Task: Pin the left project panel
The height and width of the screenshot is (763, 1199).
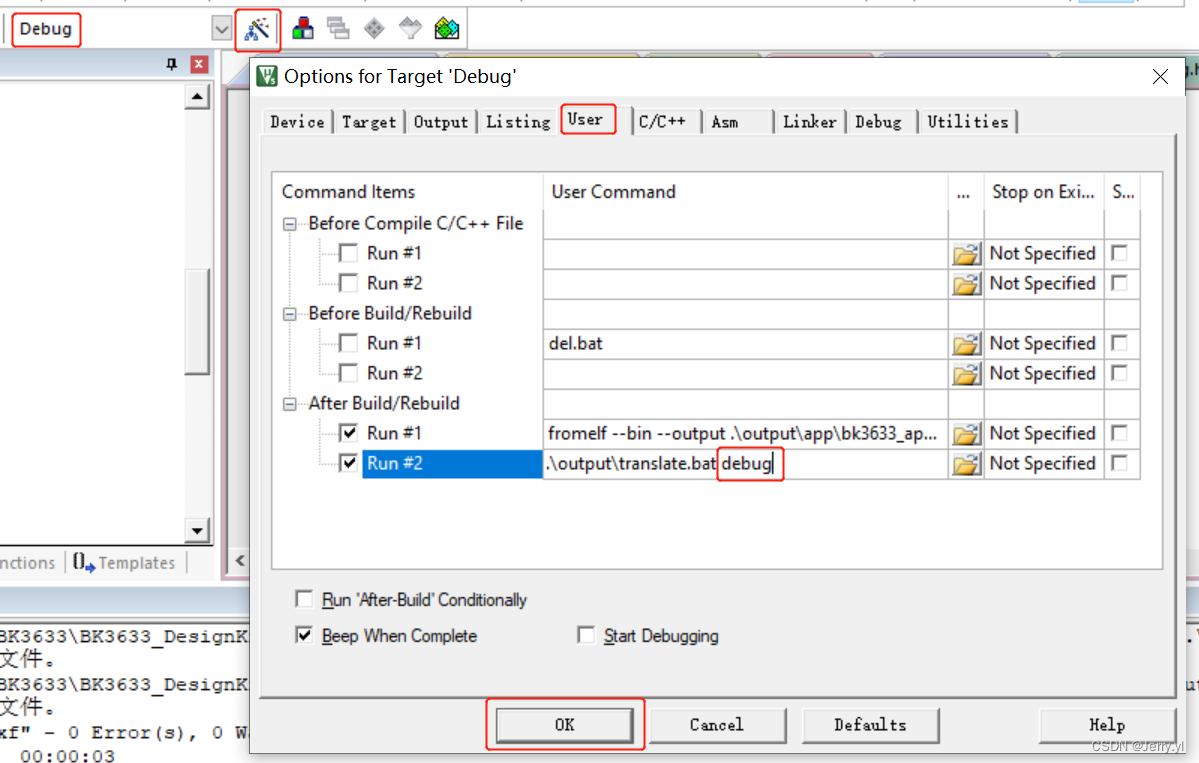Action: tap(171, 64)
